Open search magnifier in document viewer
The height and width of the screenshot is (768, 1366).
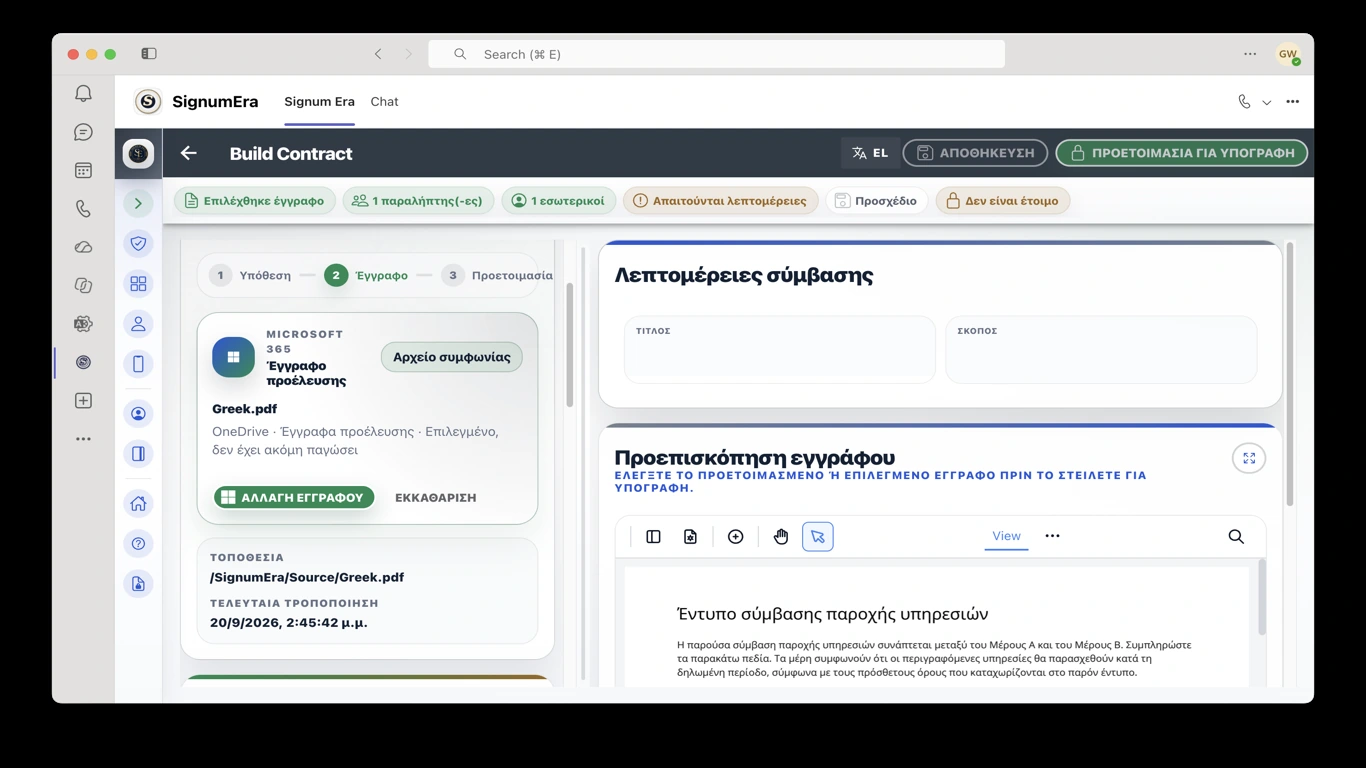[x=1236, y=537]
